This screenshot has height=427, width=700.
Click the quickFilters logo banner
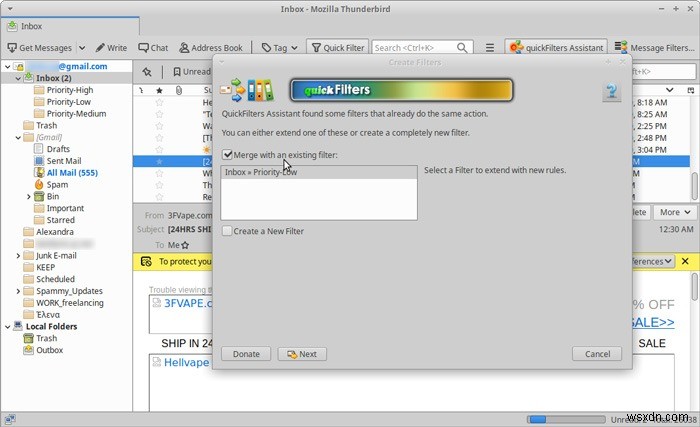point(401,90)
